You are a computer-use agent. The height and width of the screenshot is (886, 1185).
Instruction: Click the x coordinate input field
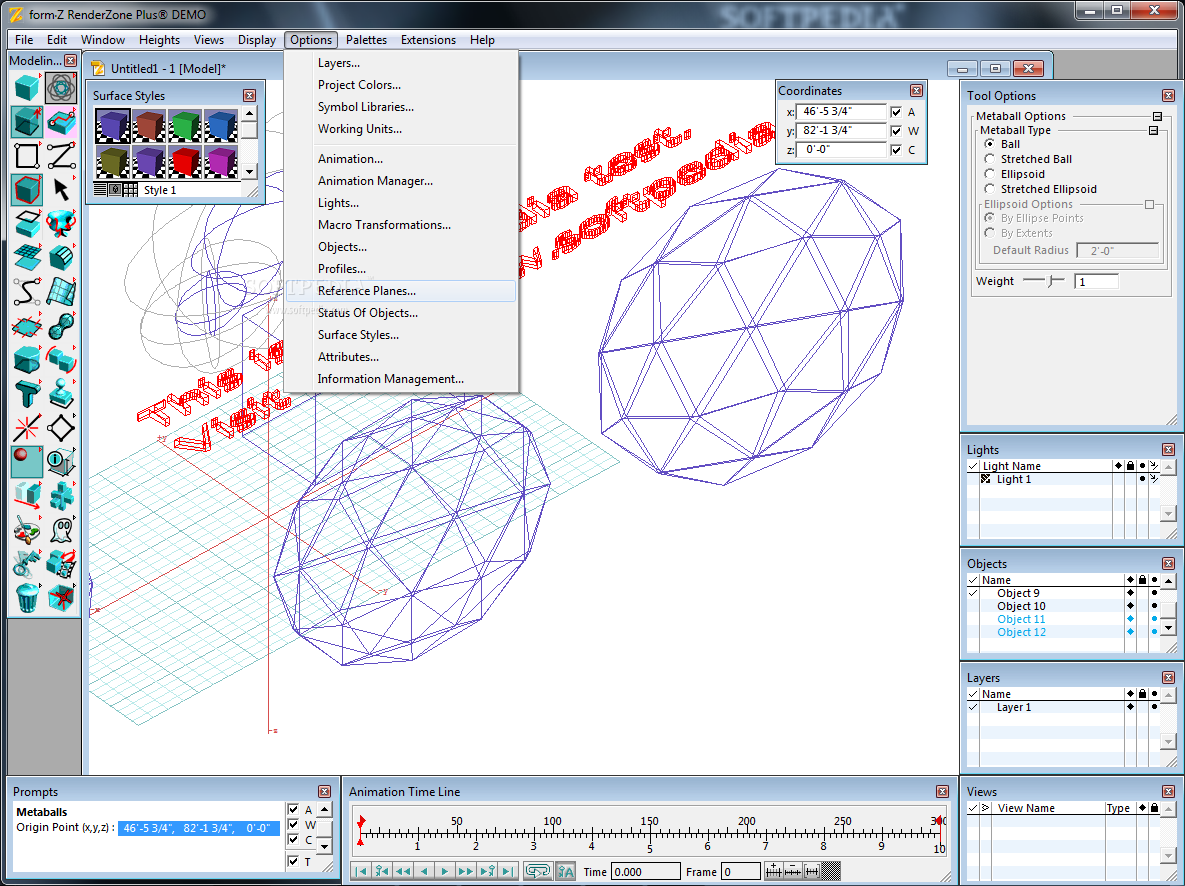(x=841, y=112)
